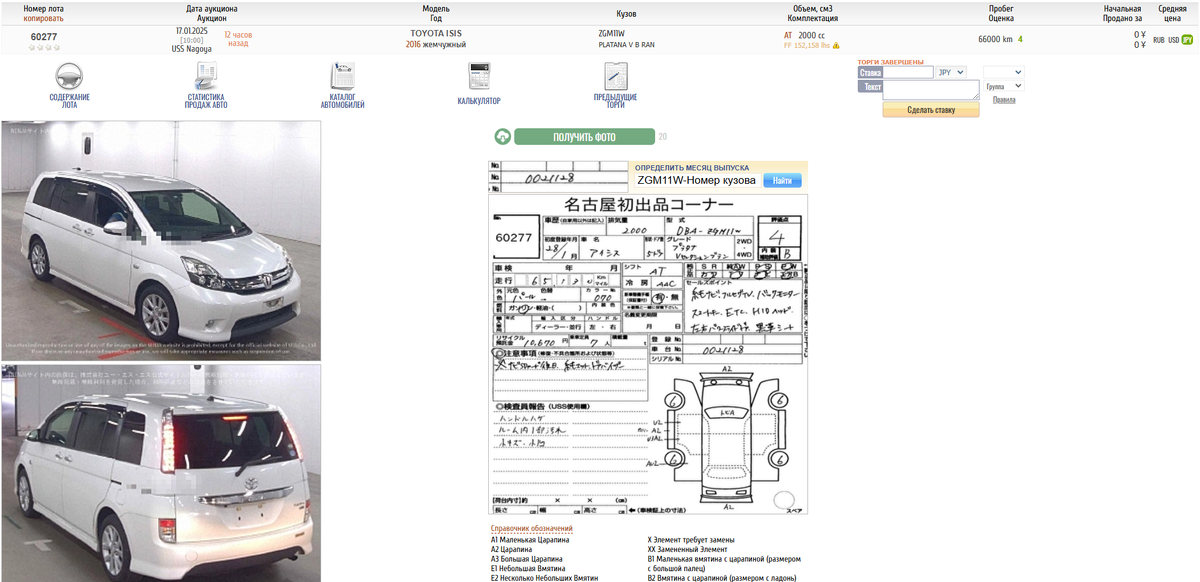Select the USD currency link
The width and height of the screenshot is (1200, 582).
(1174, 40)
